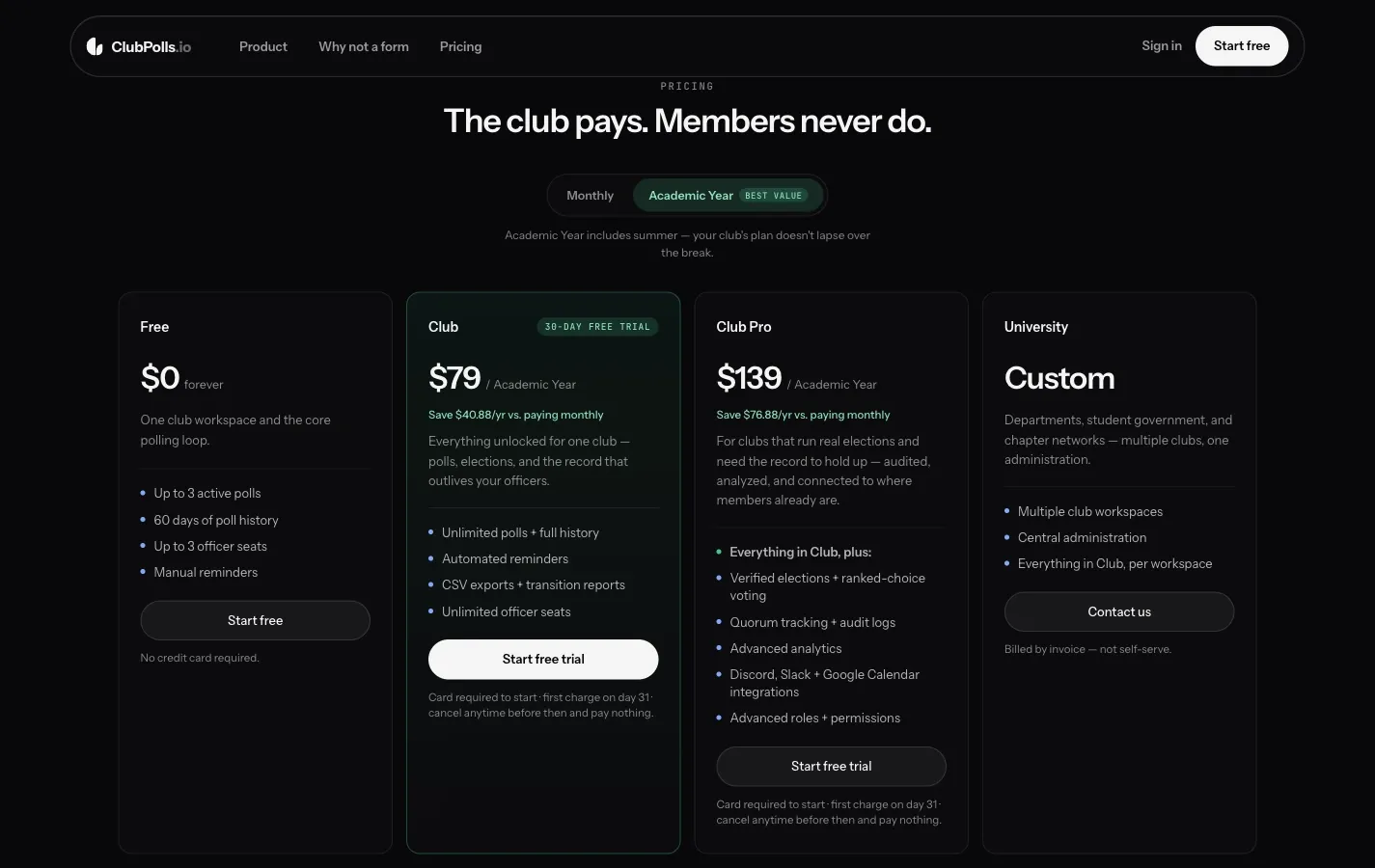Click 'Everything in Club, plus:' line
This screenshot has width=1375, height=868.
click(x=801, y=552)
